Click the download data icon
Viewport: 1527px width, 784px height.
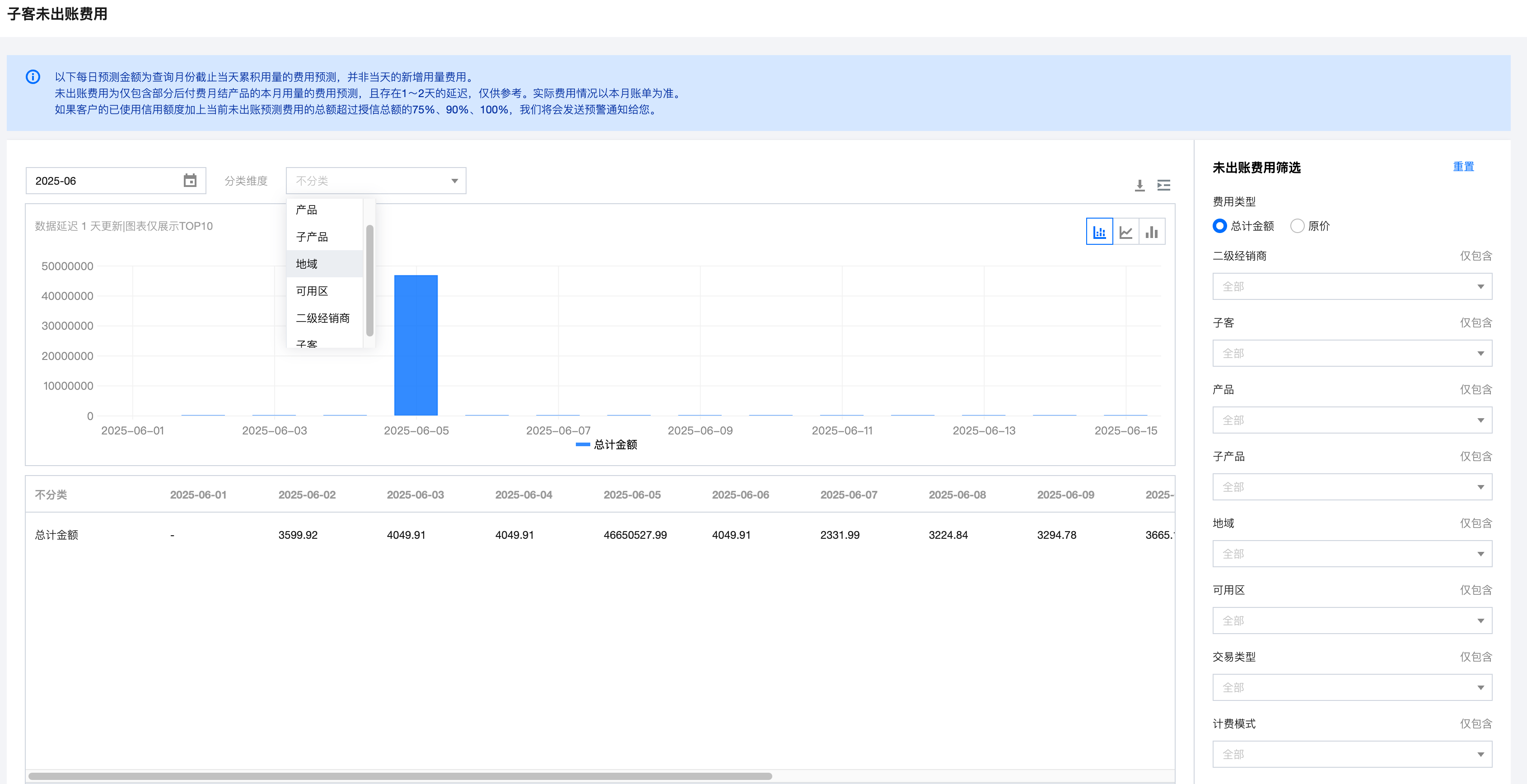1139,186
